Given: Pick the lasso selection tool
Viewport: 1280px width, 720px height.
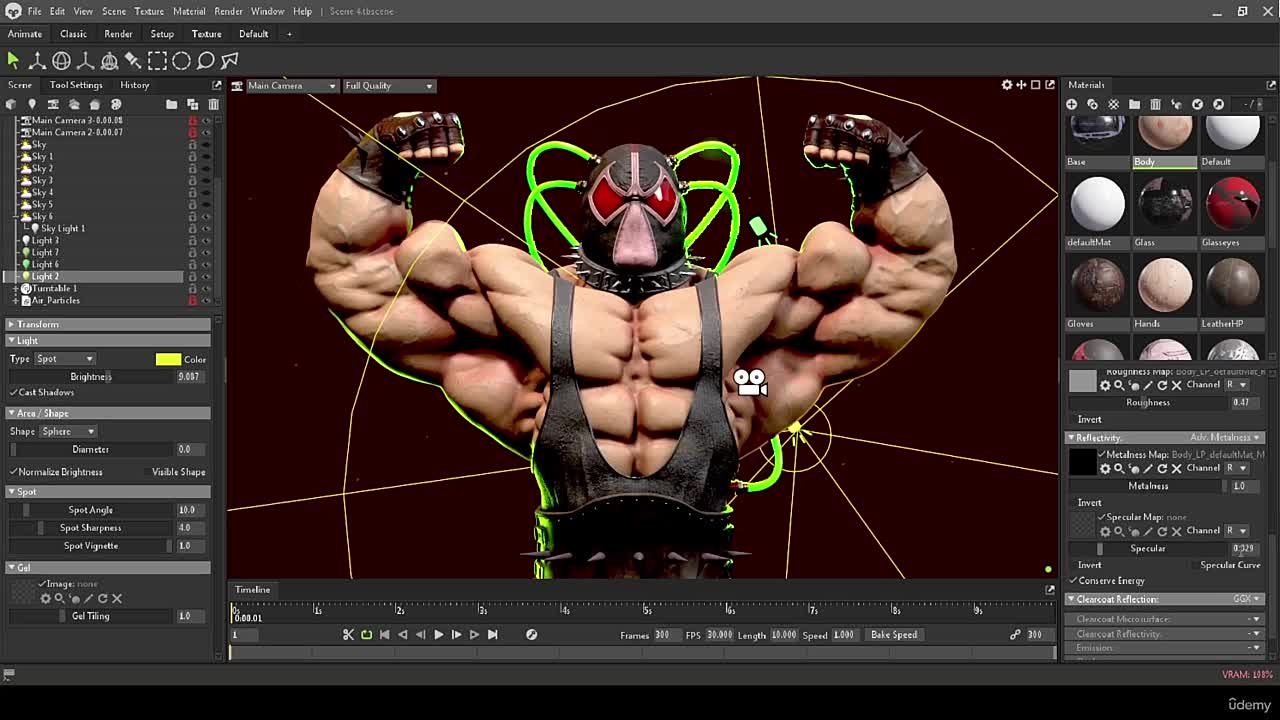Looking at the screenshot, I should [206, 61].
